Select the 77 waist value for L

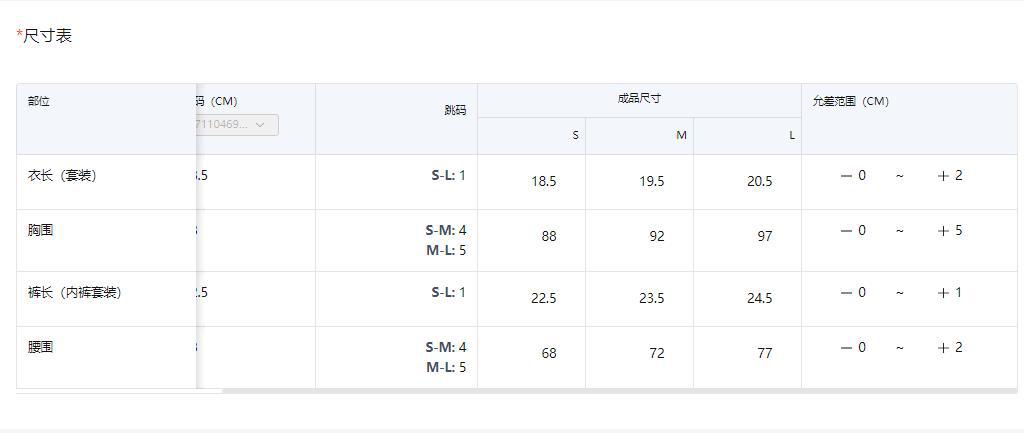coord(764,354)
